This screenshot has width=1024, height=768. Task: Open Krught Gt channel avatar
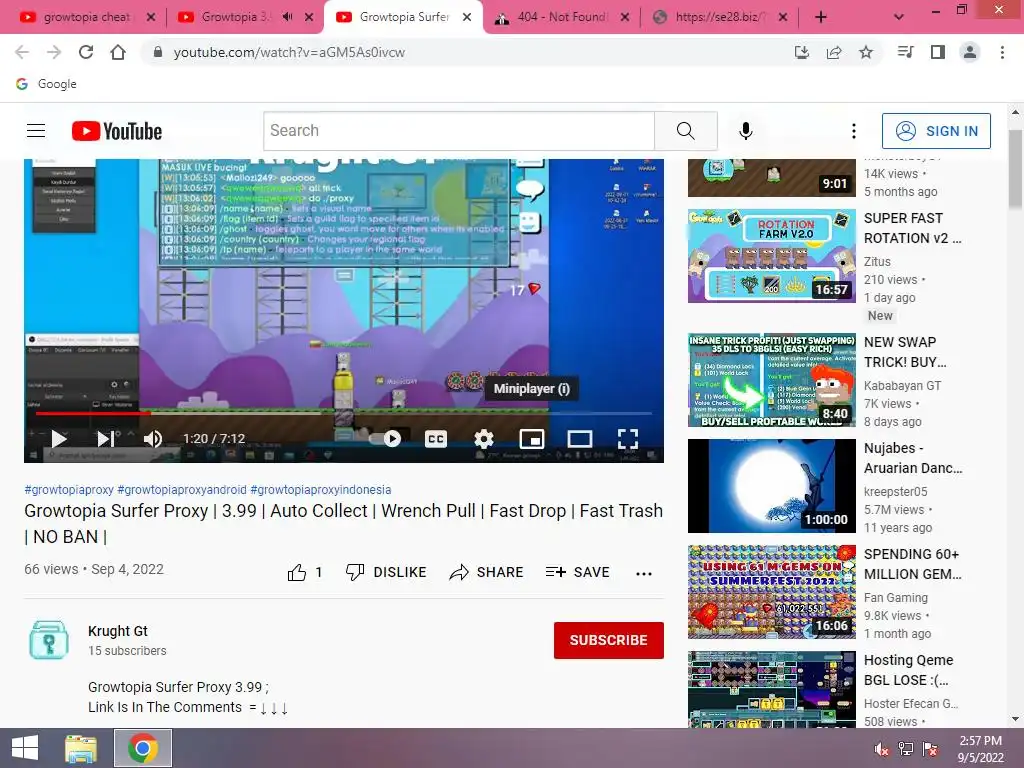click(x=49, y=640)
